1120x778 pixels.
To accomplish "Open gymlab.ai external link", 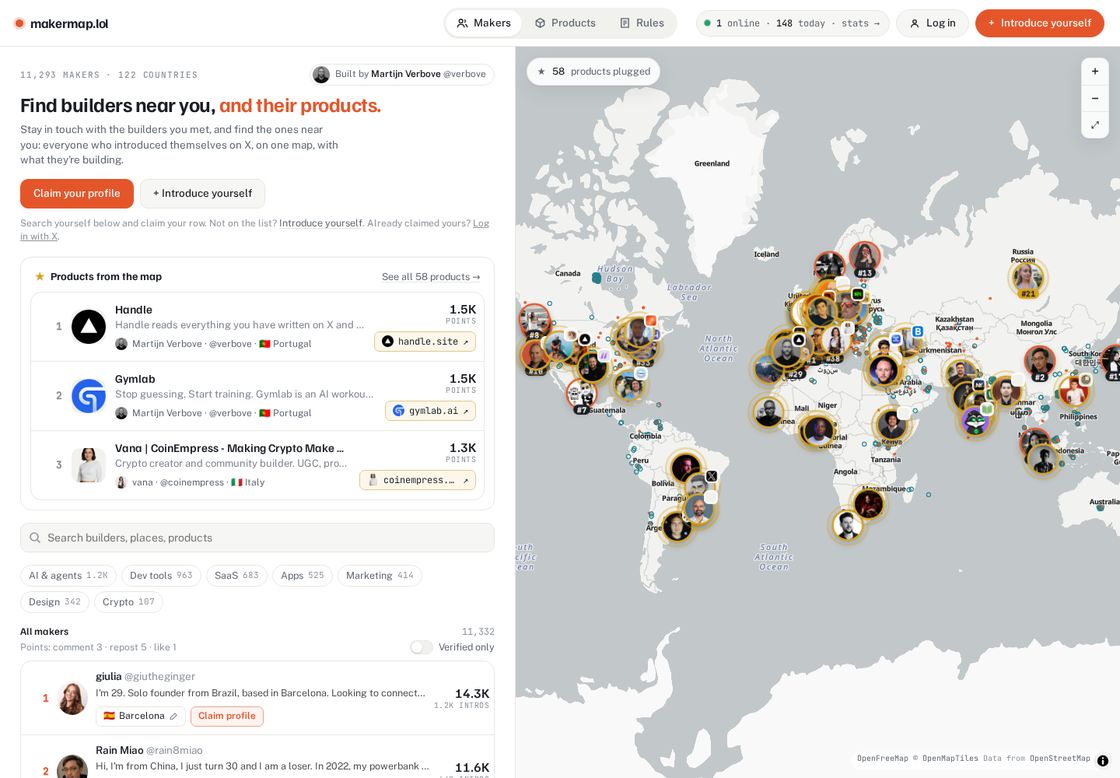I will 430,411.
